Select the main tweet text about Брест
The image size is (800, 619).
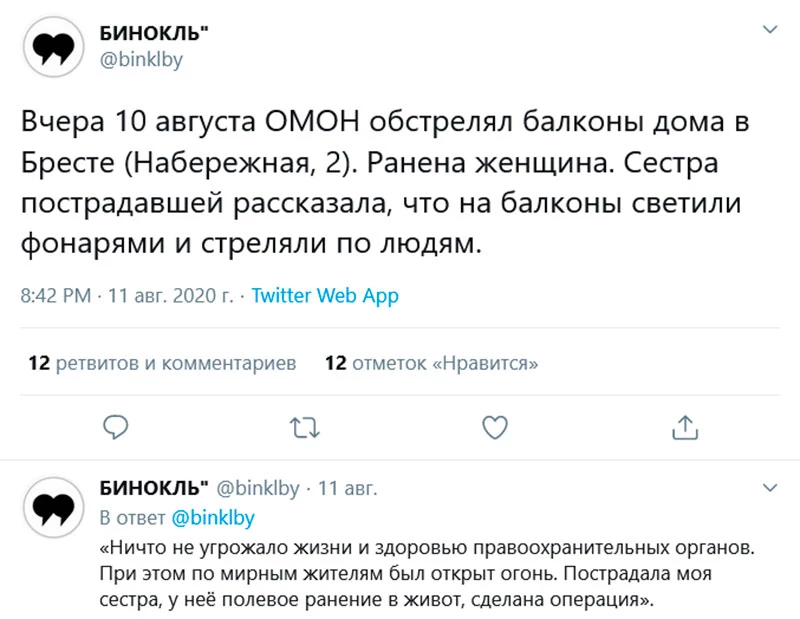point(385,183)
